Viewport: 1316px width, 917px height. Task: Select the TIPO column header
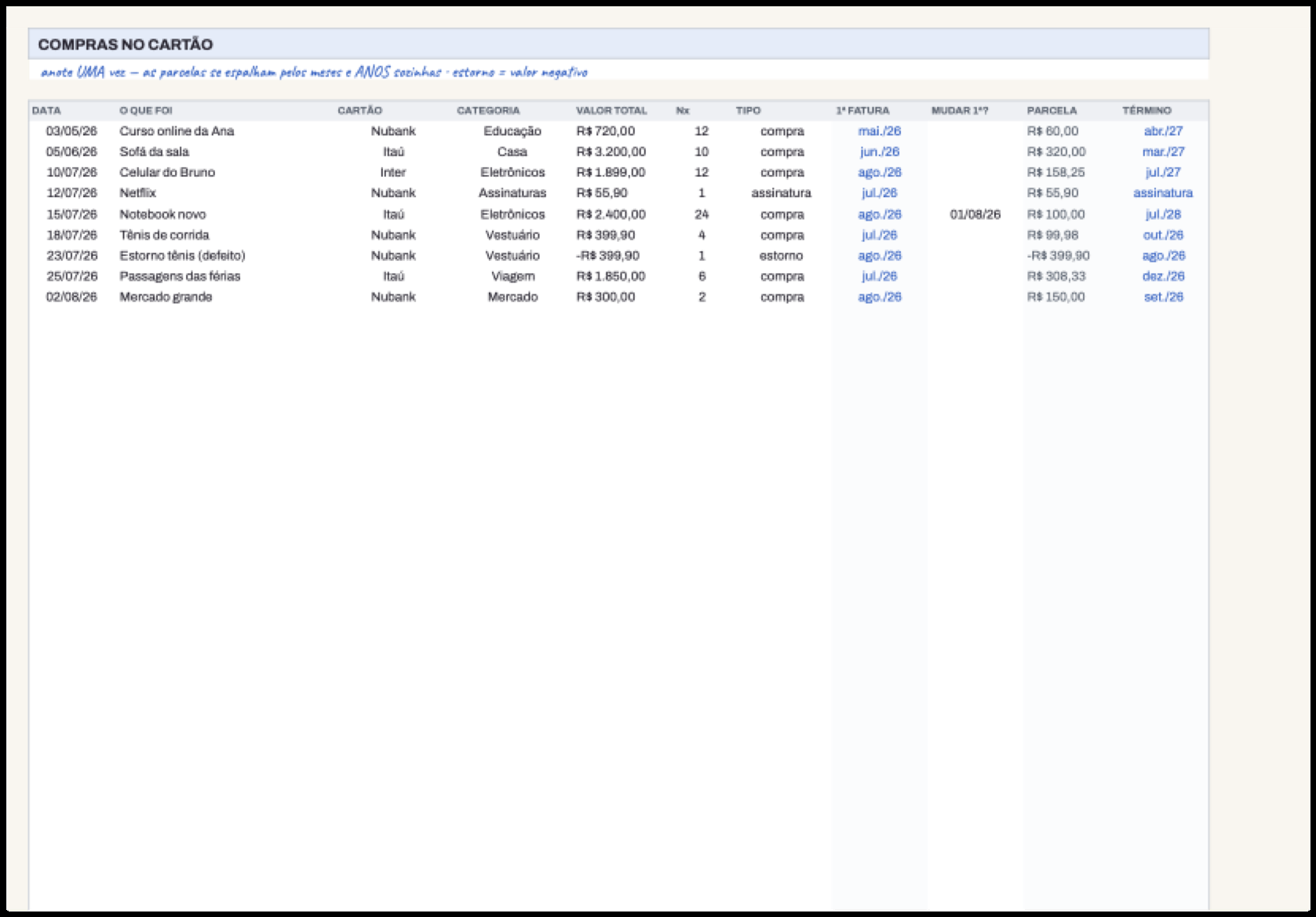click(748, 111)
